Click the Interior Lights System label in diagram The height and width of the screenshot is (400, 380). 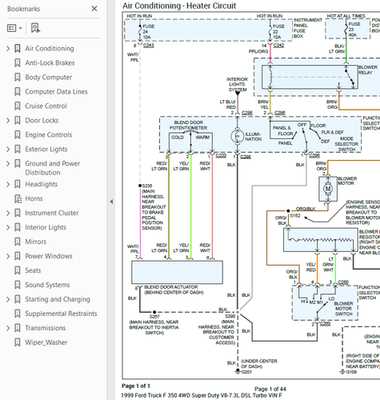[237, 84]
